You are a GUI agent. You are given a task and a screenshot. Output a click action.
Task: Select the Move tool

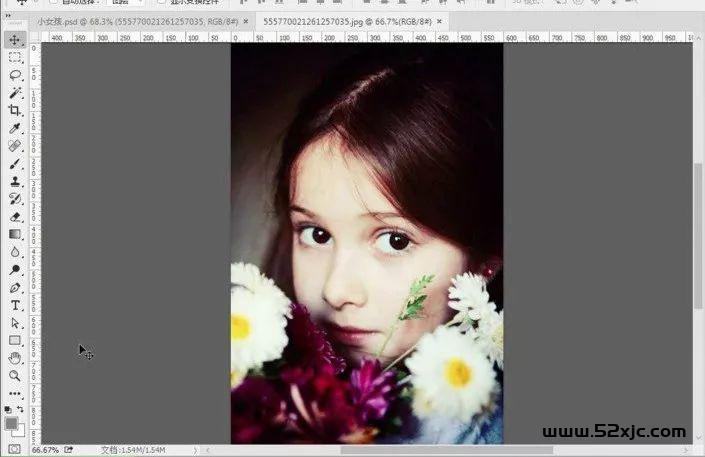[x=15, y=40]
